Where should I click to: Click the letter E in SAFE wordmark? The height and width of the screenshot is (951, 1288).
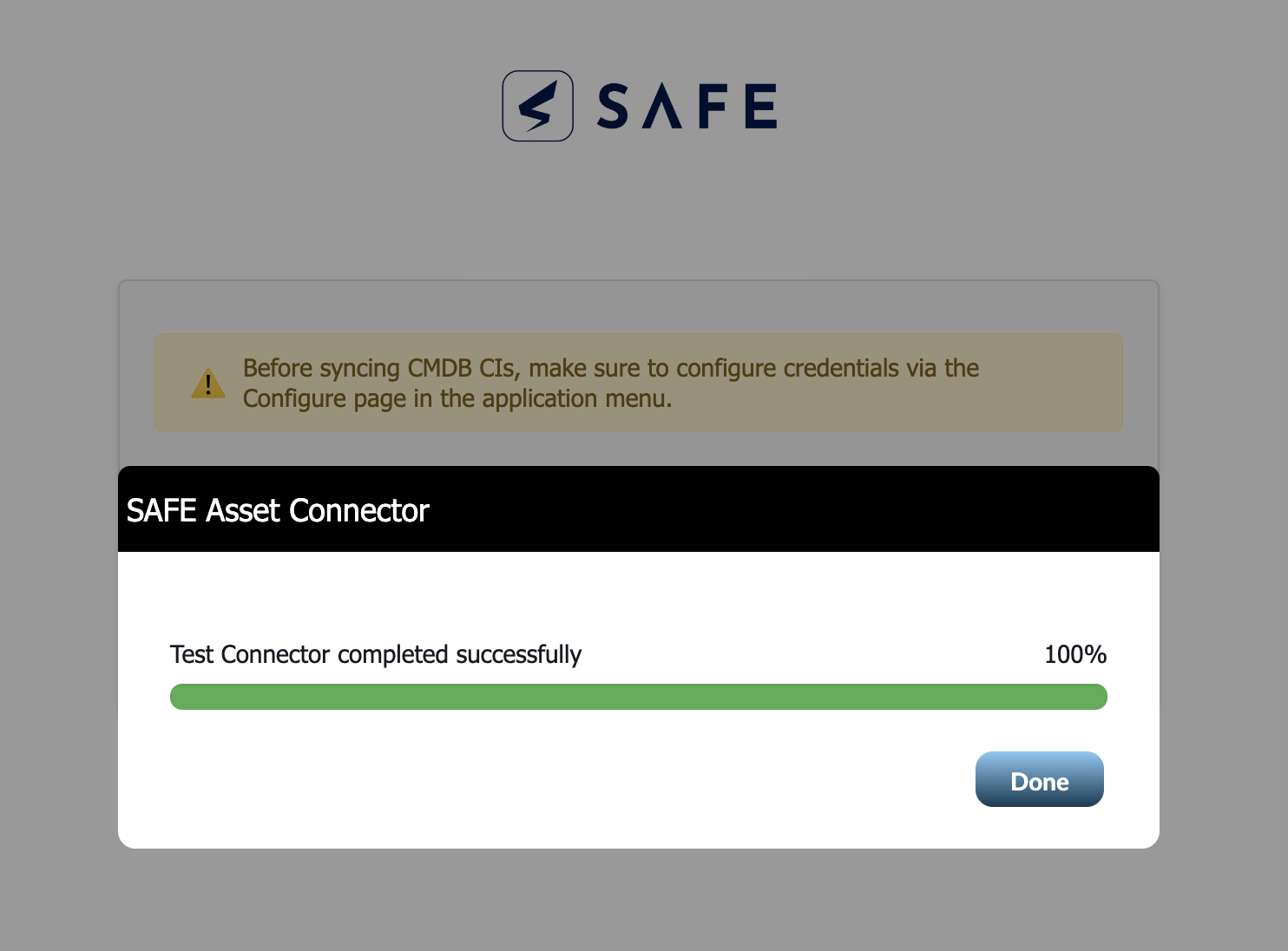click(761, 106)
